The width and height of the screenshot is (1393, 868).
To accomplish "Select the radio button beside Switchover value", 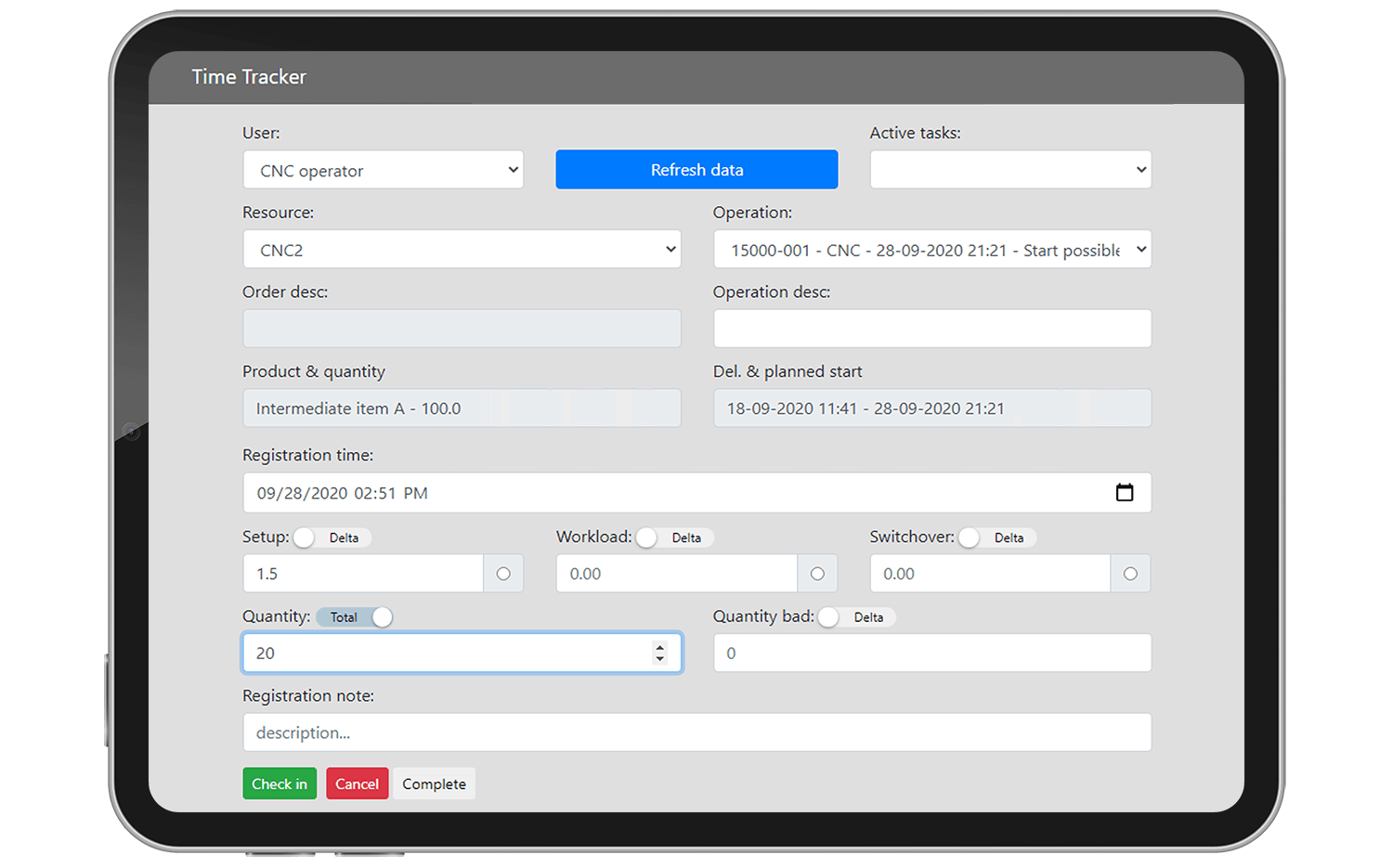I will click(1130, 573).
